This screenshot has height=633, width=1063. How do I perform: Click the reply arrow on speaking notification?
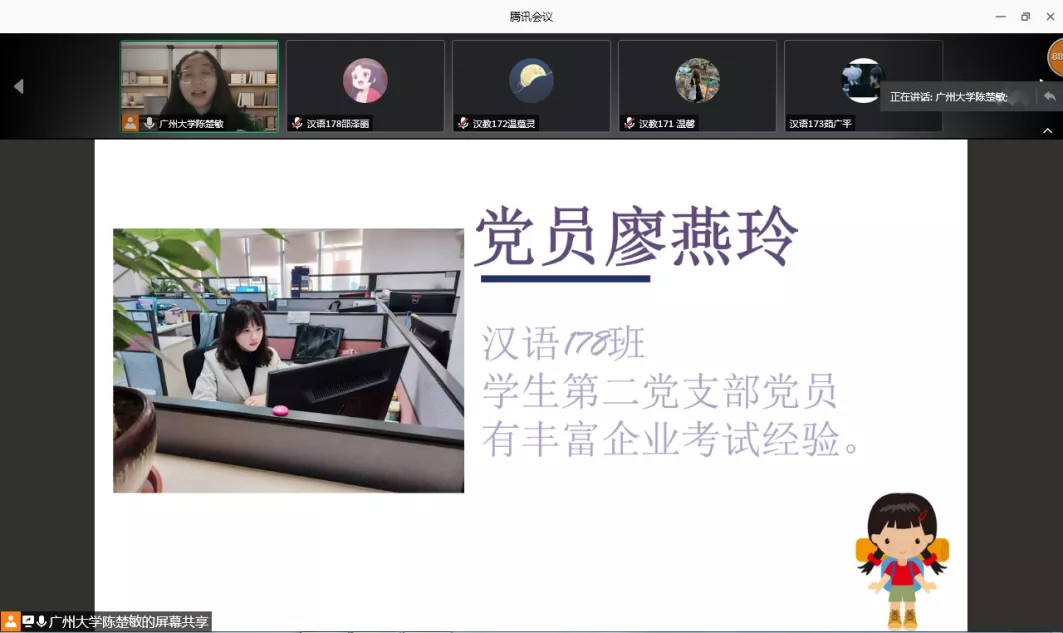click(x=1049, y=96)
